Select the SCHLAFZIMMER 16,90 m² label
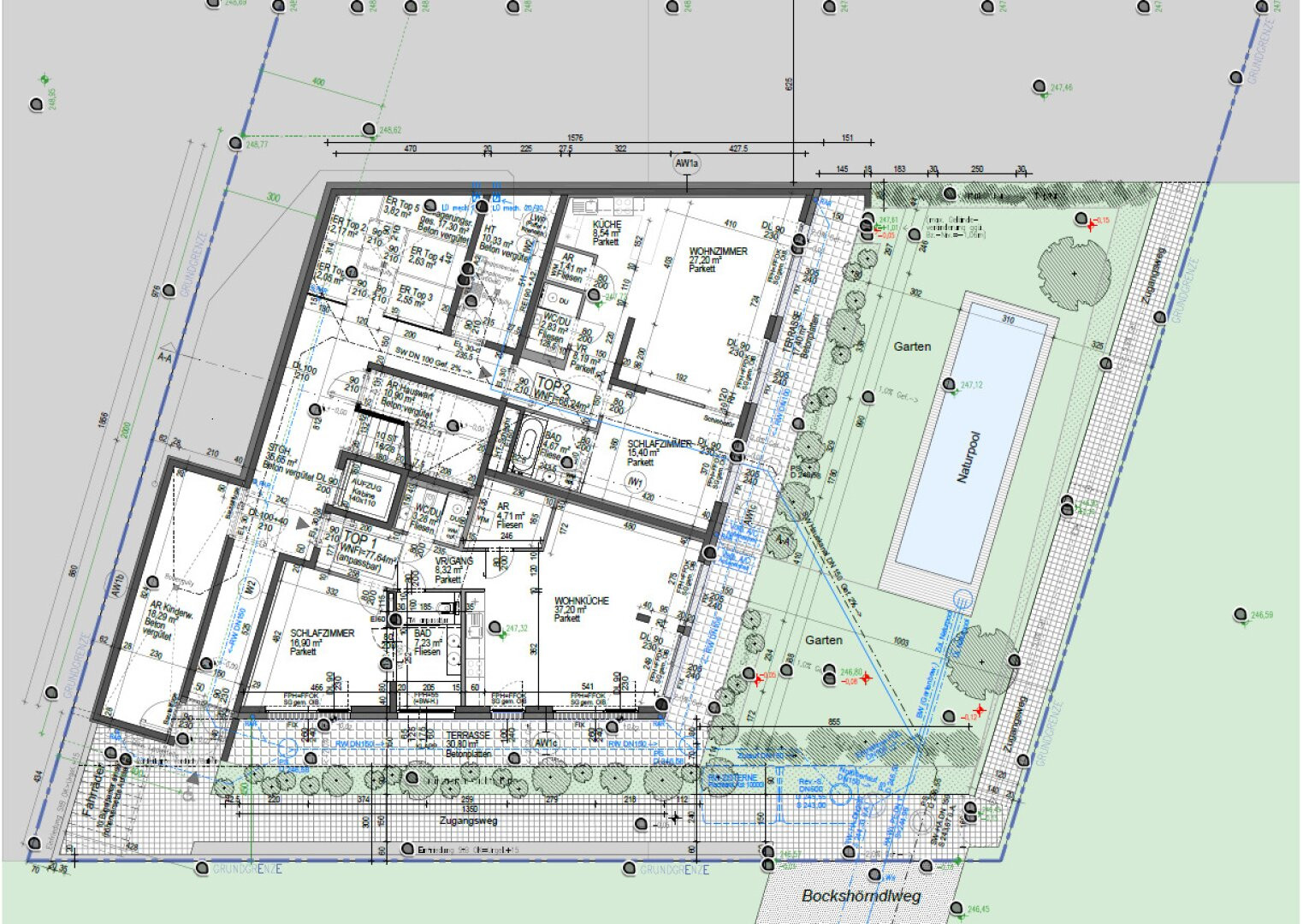This screenshot has width=1303, height=924. click(322, 643)
